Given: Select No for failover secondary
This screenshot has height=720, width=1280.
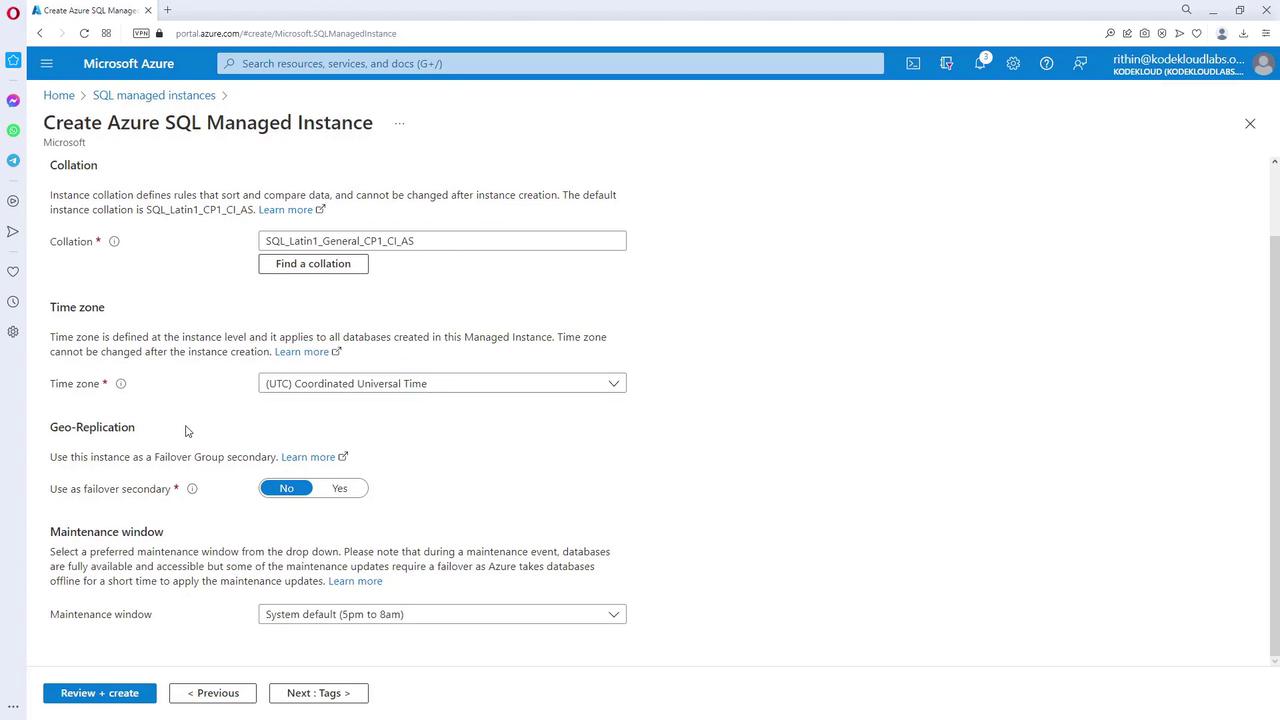Looking at the screenshot, I should 287,488.
